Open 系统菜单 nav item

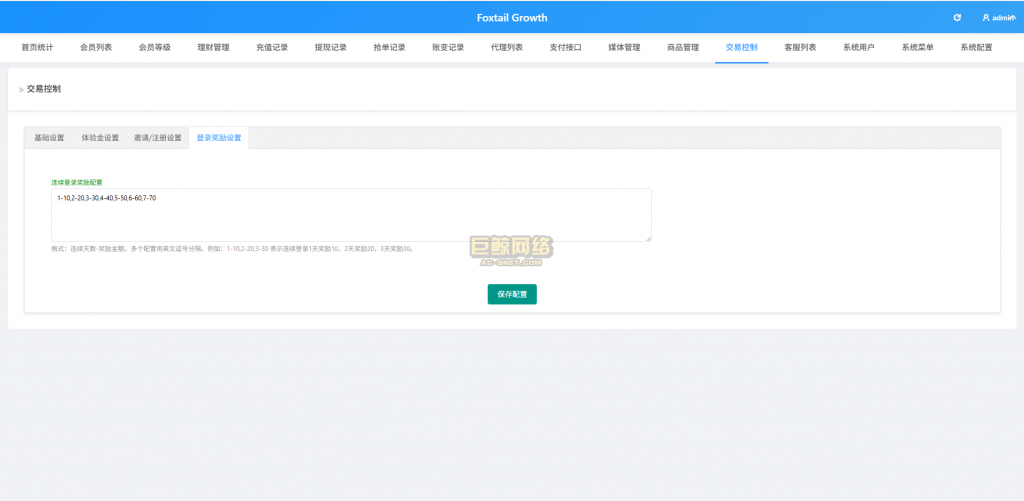pos(918,48)
